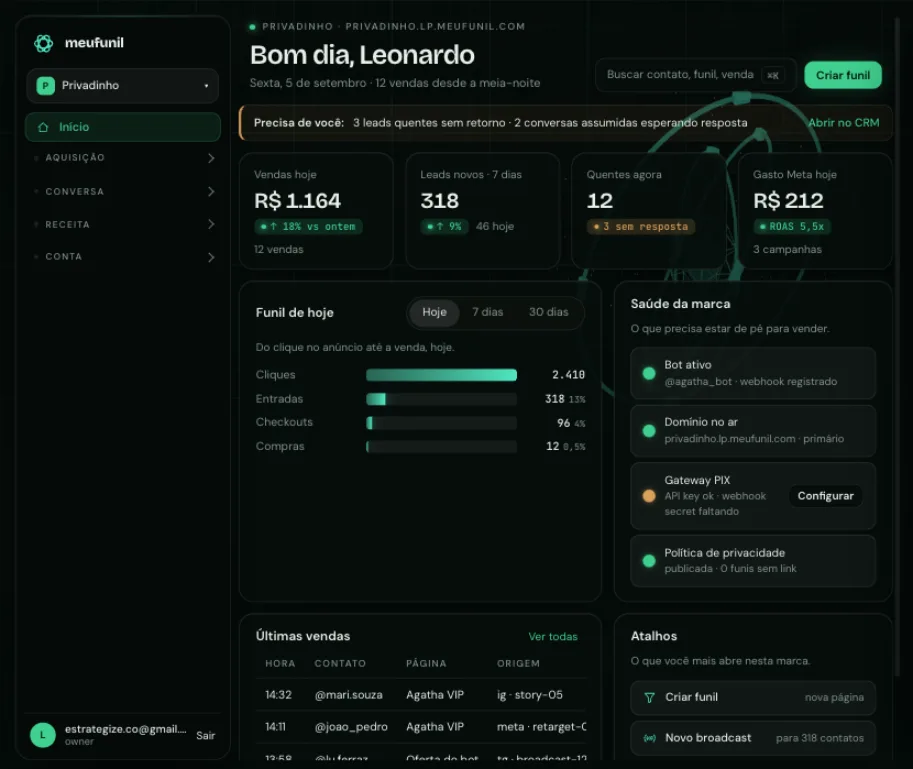Switch funnel range to 7 dias

[487, 312]
